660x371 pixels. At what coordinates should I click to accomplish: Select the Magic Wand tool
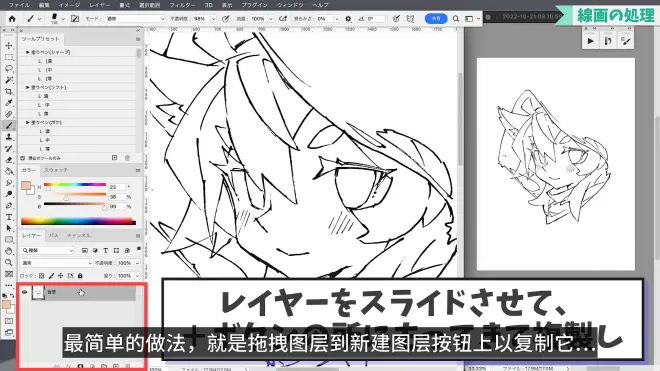[x=9, y=80]
